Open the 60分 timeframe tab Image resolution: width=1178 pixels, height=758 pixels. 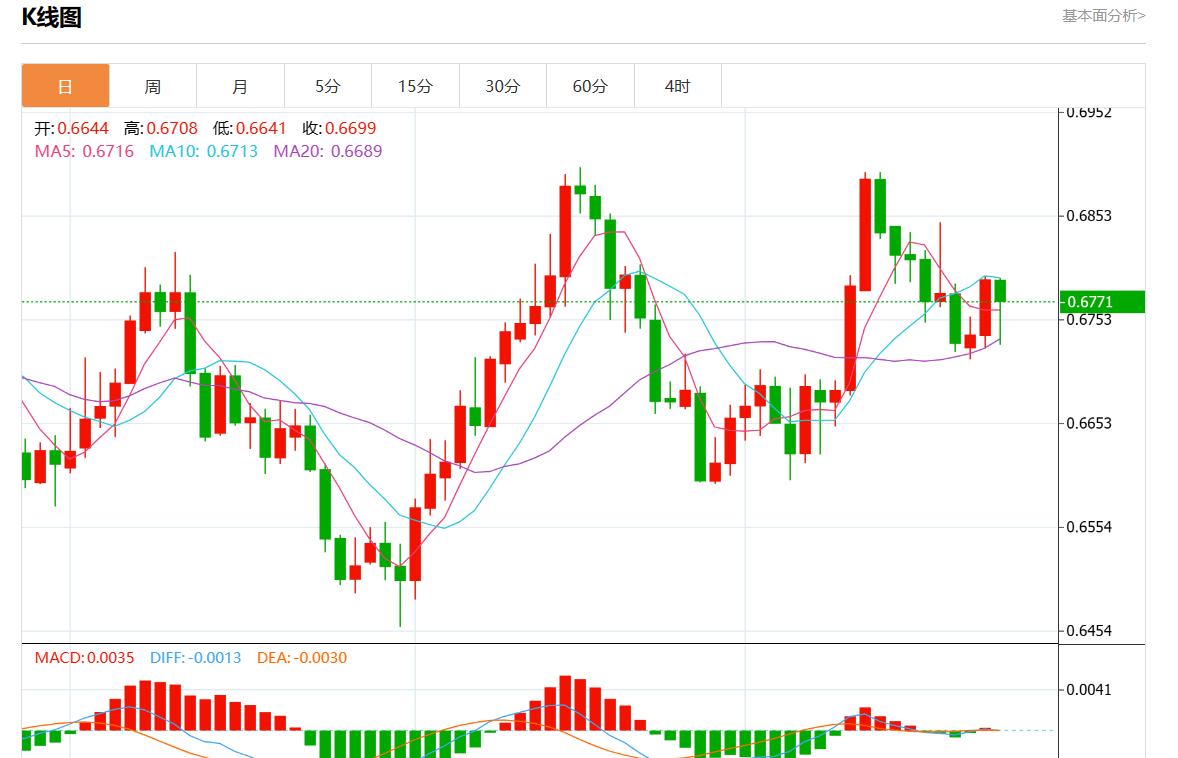pos(590,86)
